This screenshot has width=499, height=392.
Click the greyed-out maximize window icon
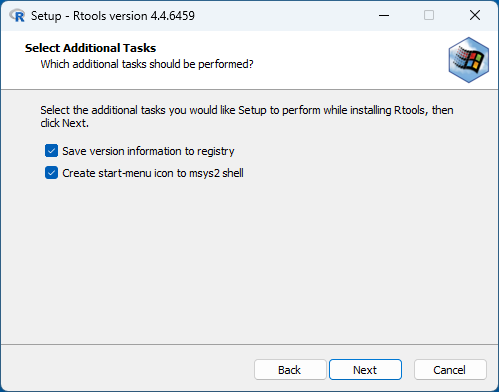pyautogui.click(x=429, y=15)
